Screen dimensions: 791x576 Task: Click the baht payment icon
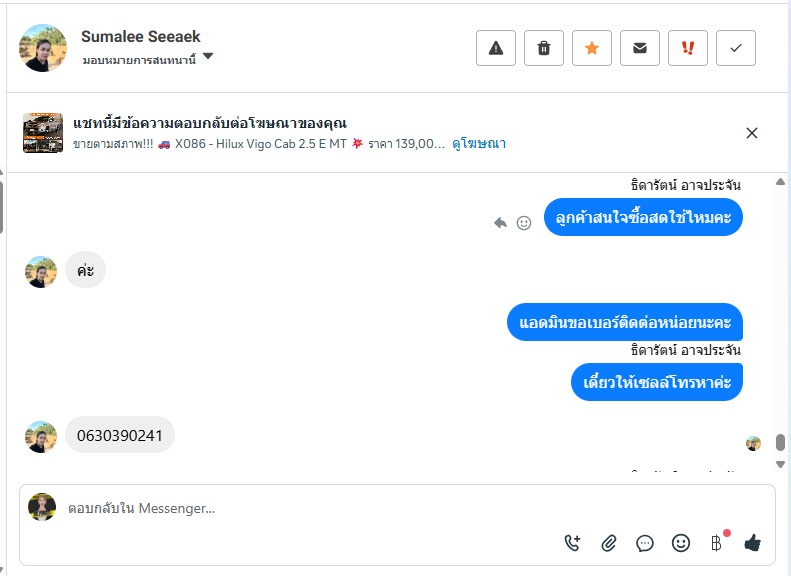coord(716,543)
